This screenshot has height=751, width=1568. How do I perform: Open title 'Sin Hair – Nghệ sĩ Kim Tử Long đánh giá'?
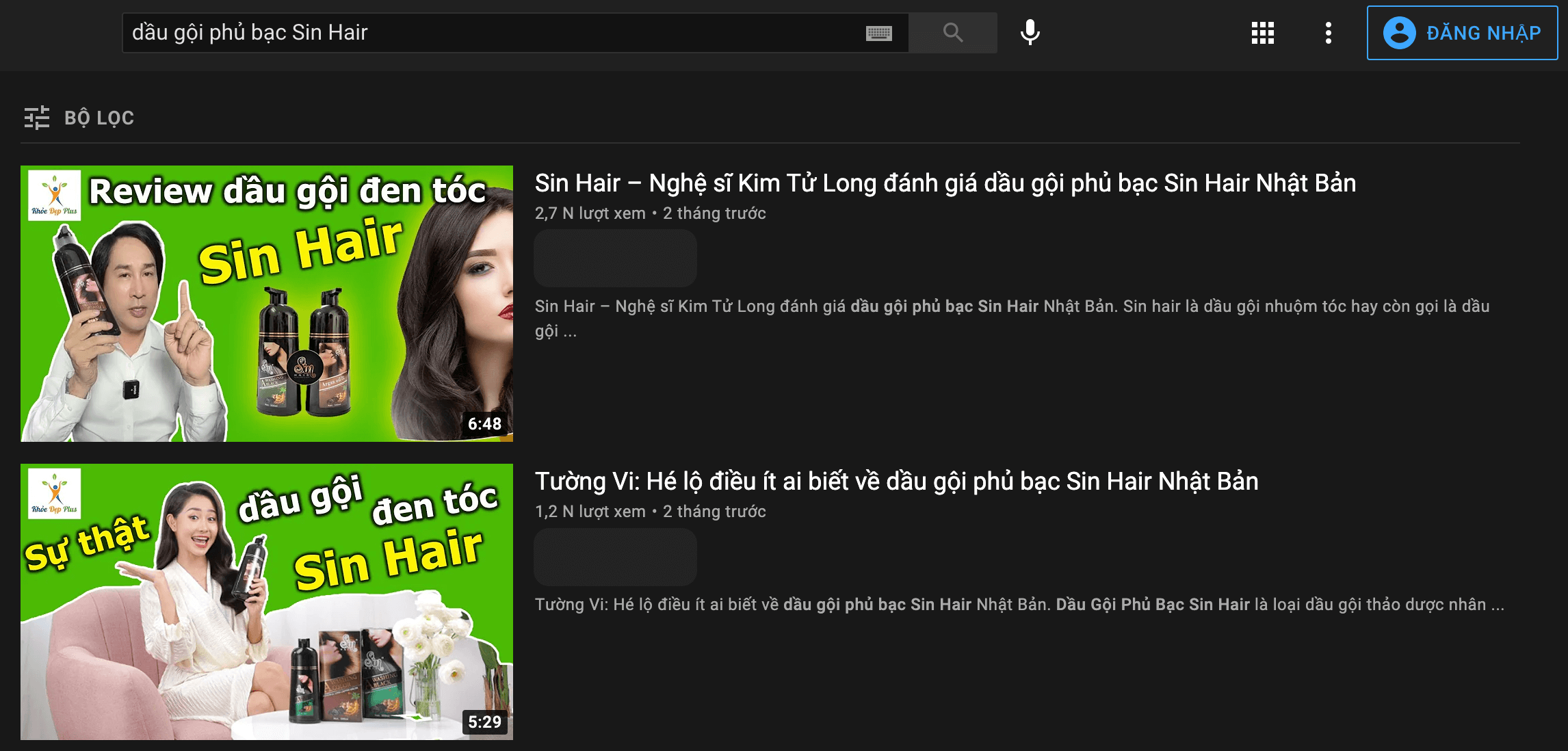click(945, 183)
